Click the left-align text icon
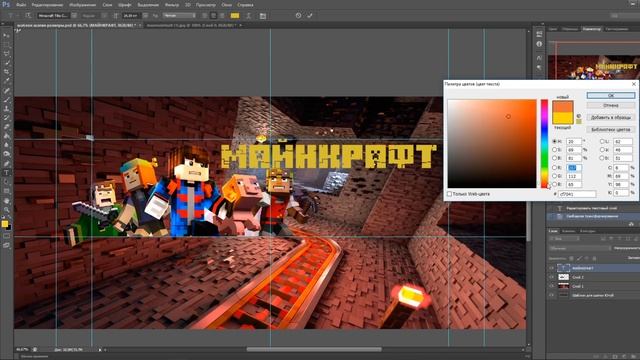This screenshot has width=640, height=360. (x=204, y=16)
